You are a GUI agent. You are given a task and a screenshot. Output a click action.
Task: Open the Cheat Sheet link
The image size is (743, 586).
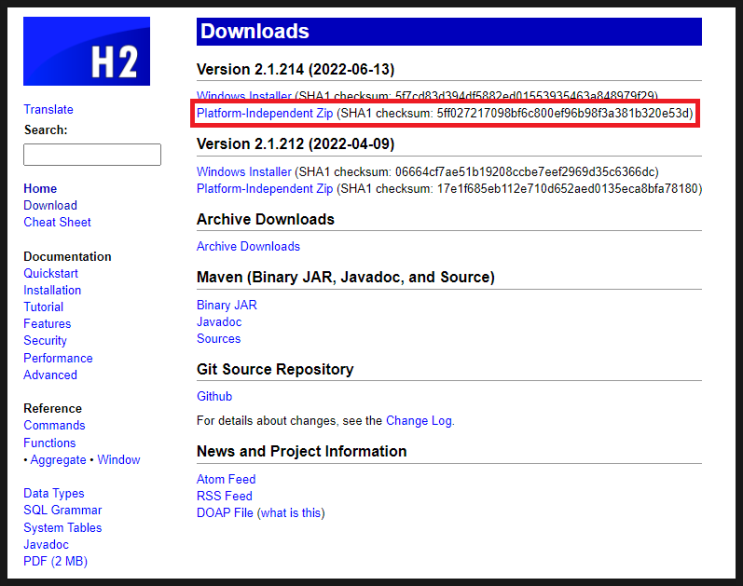click(57, 222)
